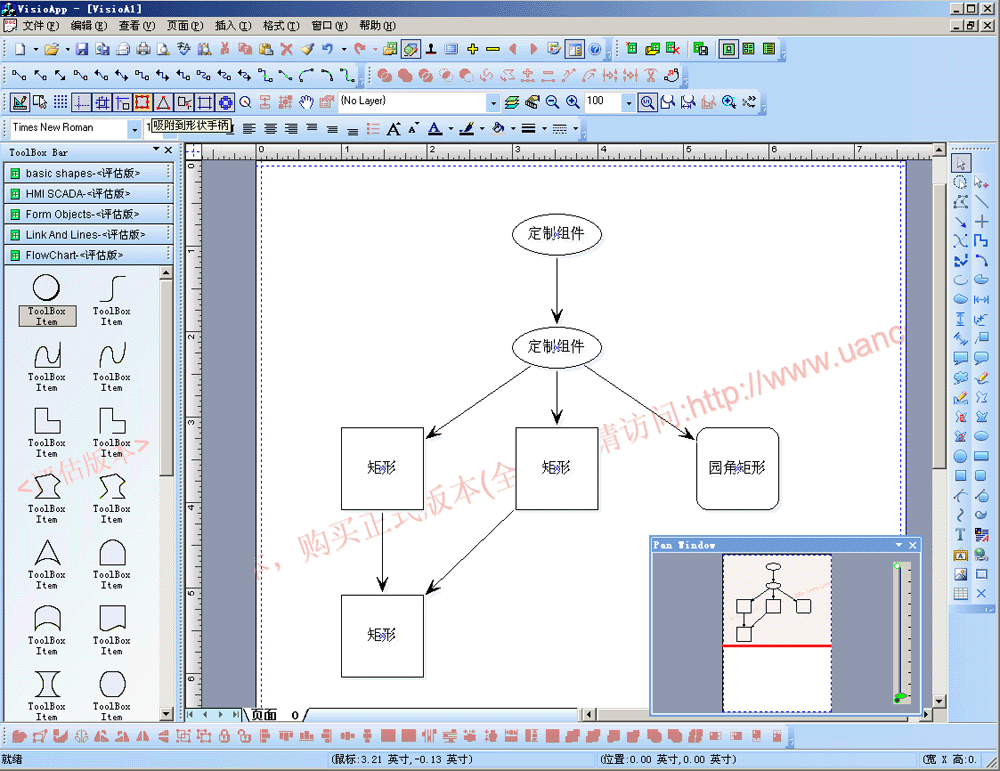This screenshot has height=771, width=1000.
Task: Open the 格式(F) menu
Action: pyautogui.click(x=279, y=26)
